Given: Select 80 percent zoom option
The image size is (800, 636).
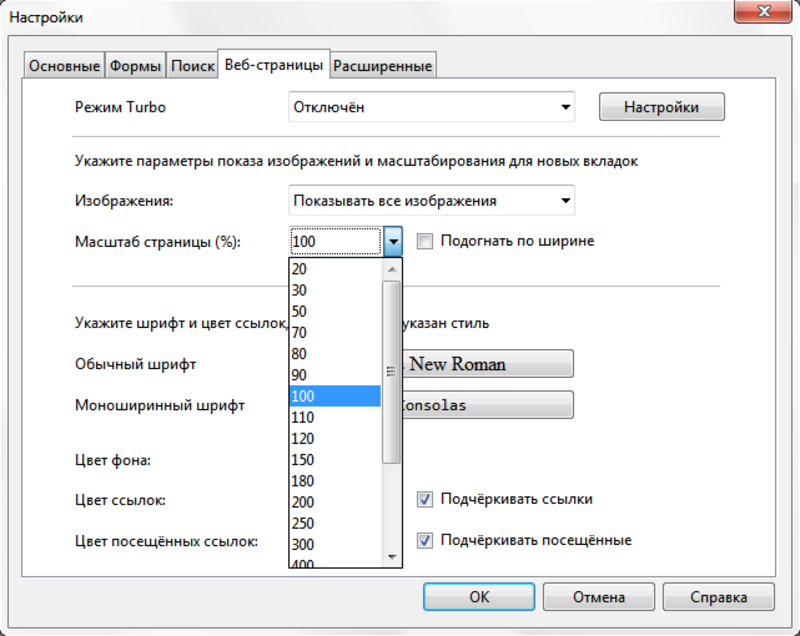Looking at the screenshot, I should (x=335, y=353).
